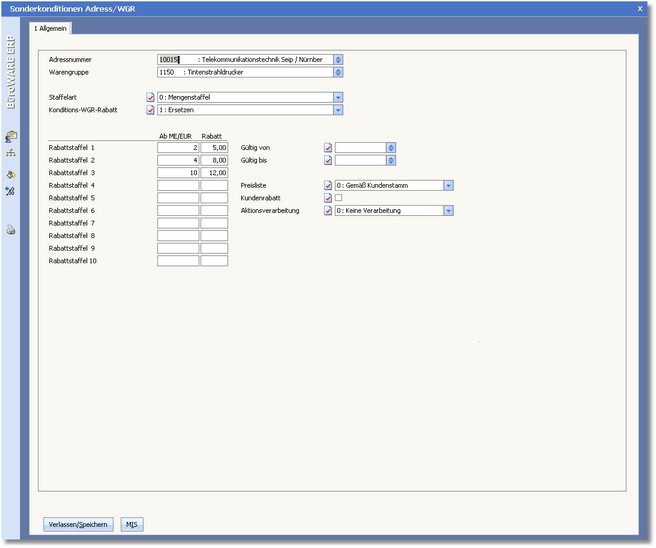The width and height of the screenshot is (656, 548).
Task: Select the 1 Allgemein tab
Action: click(x=50, y=28)
